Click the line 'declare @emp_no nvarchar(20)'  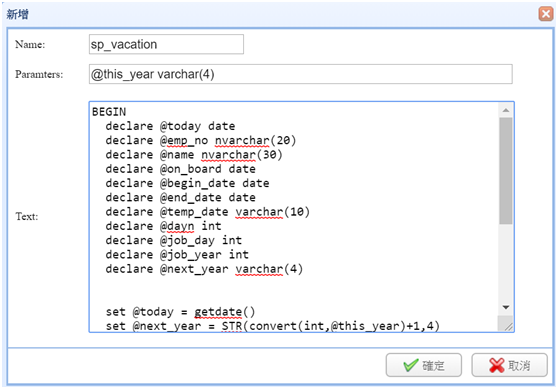pyautogui.click(x=201, y=141)
